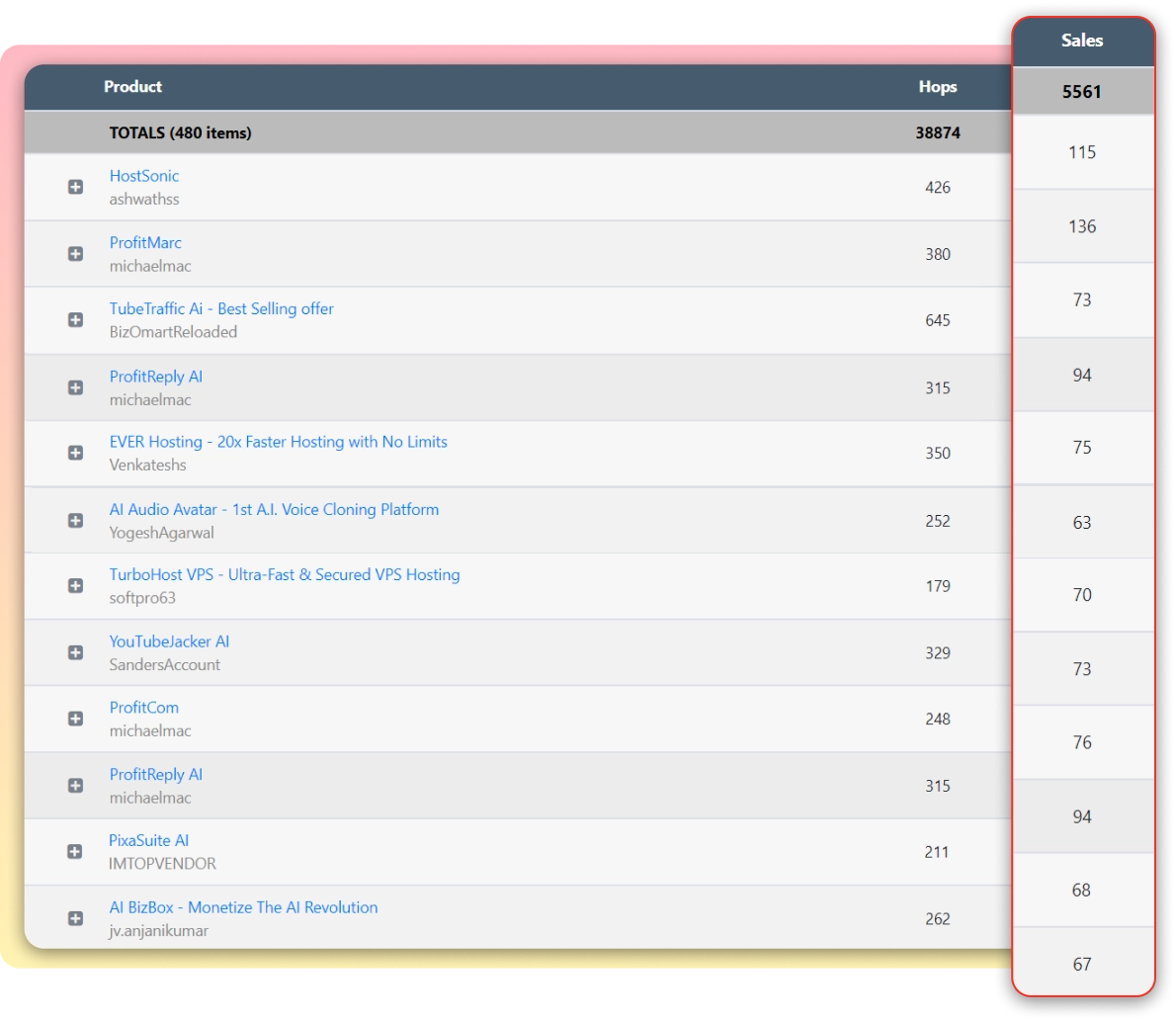Select sales value 115
1176x1021 pixels.
tap(1081, 152)
